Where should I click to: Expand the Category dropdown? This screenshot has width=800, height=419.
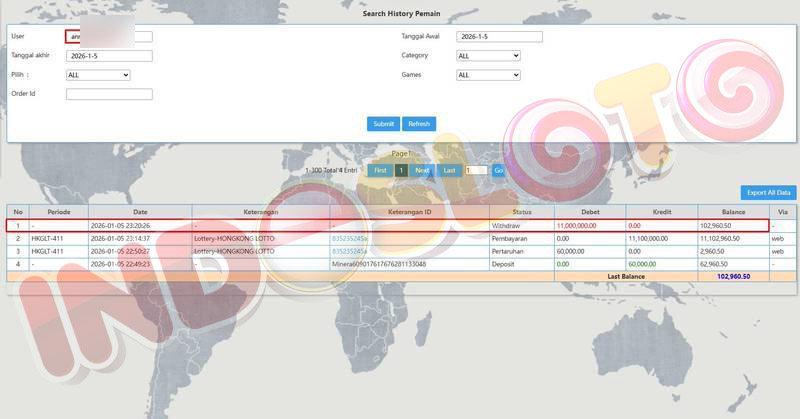coord(488,56)
